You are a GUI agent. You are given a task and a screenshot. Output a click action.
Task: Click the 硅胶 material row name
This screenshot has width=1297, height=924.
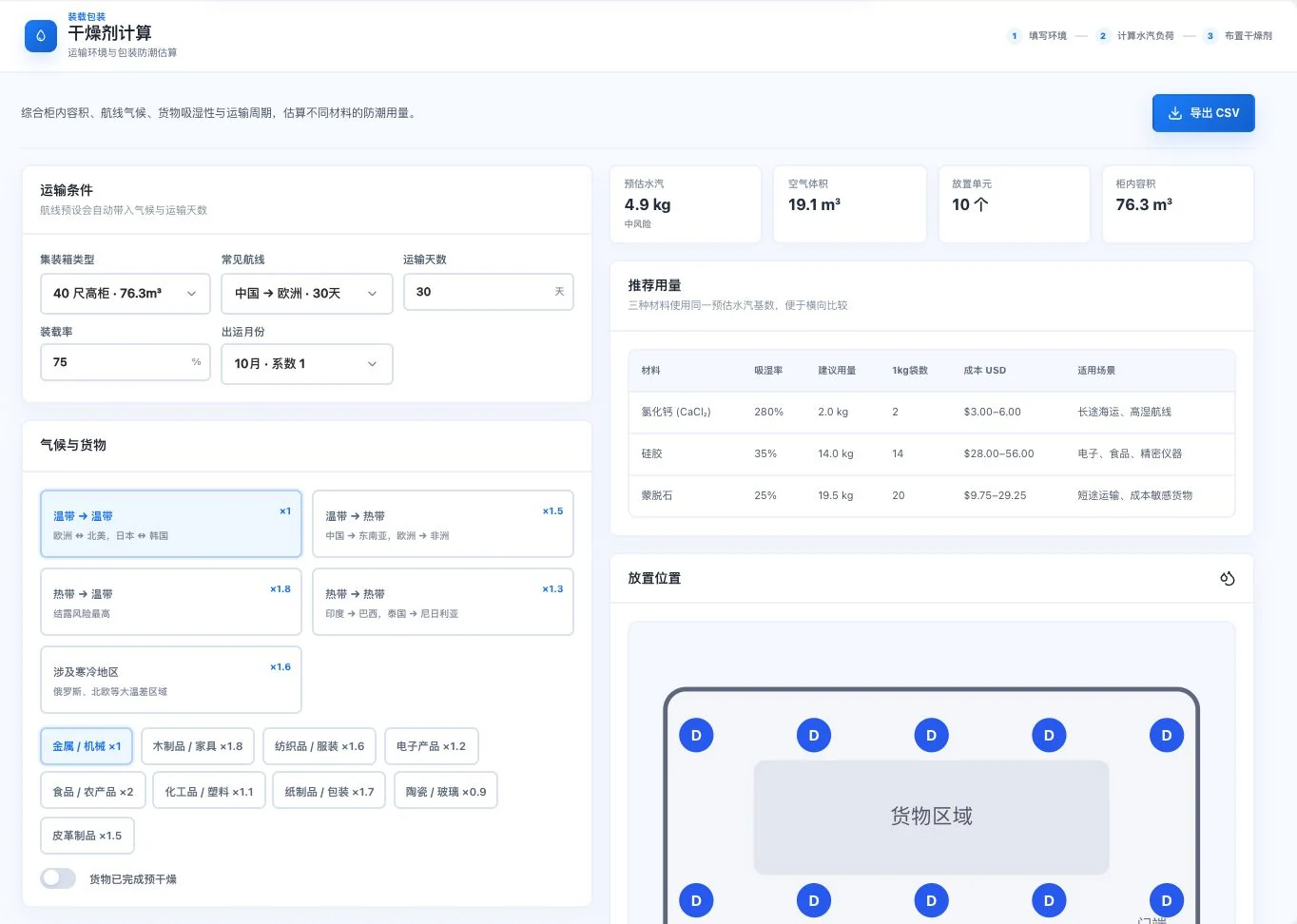click(651, 453)
